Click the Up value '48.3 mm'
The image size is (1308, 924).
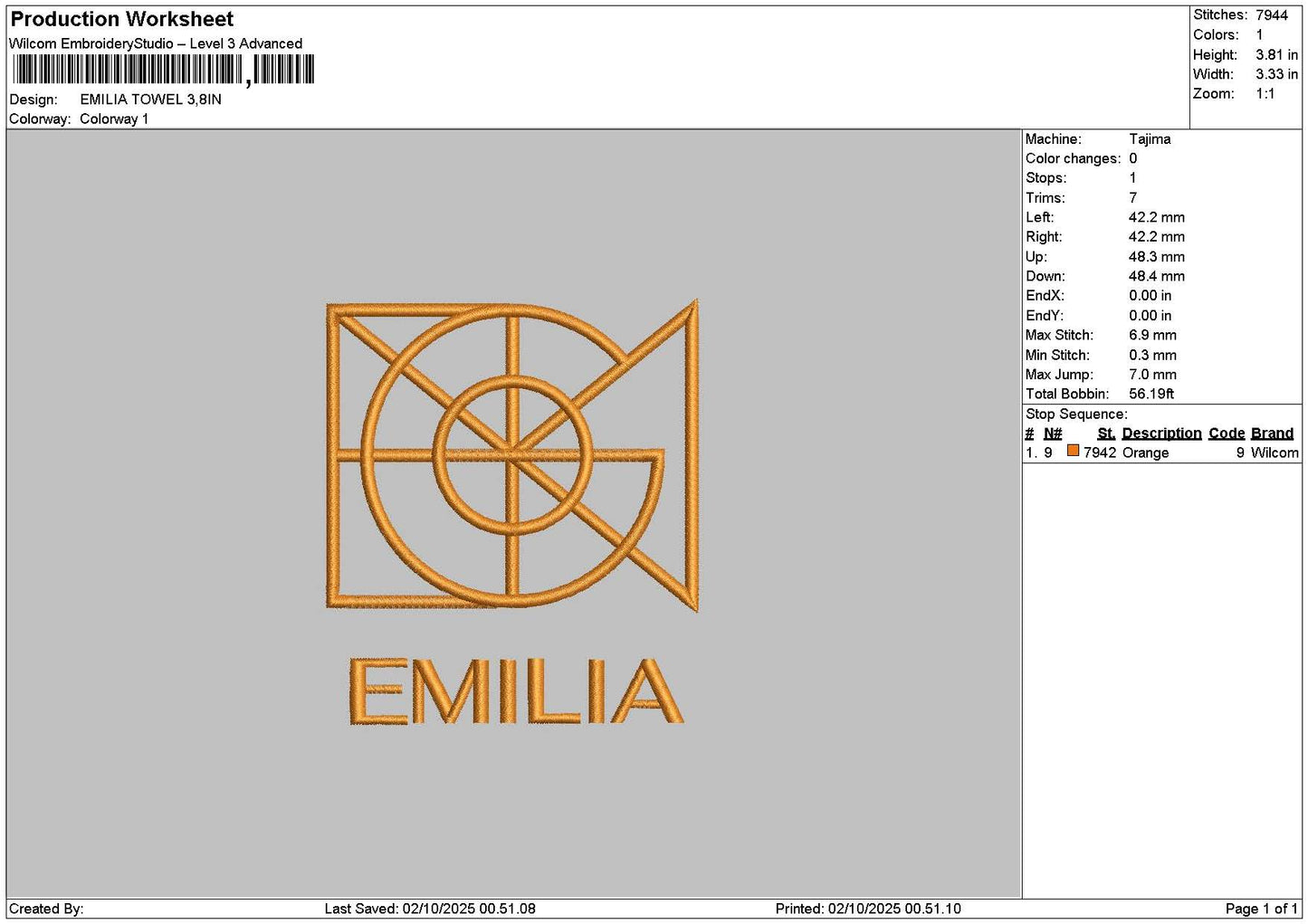point(1156,257)
